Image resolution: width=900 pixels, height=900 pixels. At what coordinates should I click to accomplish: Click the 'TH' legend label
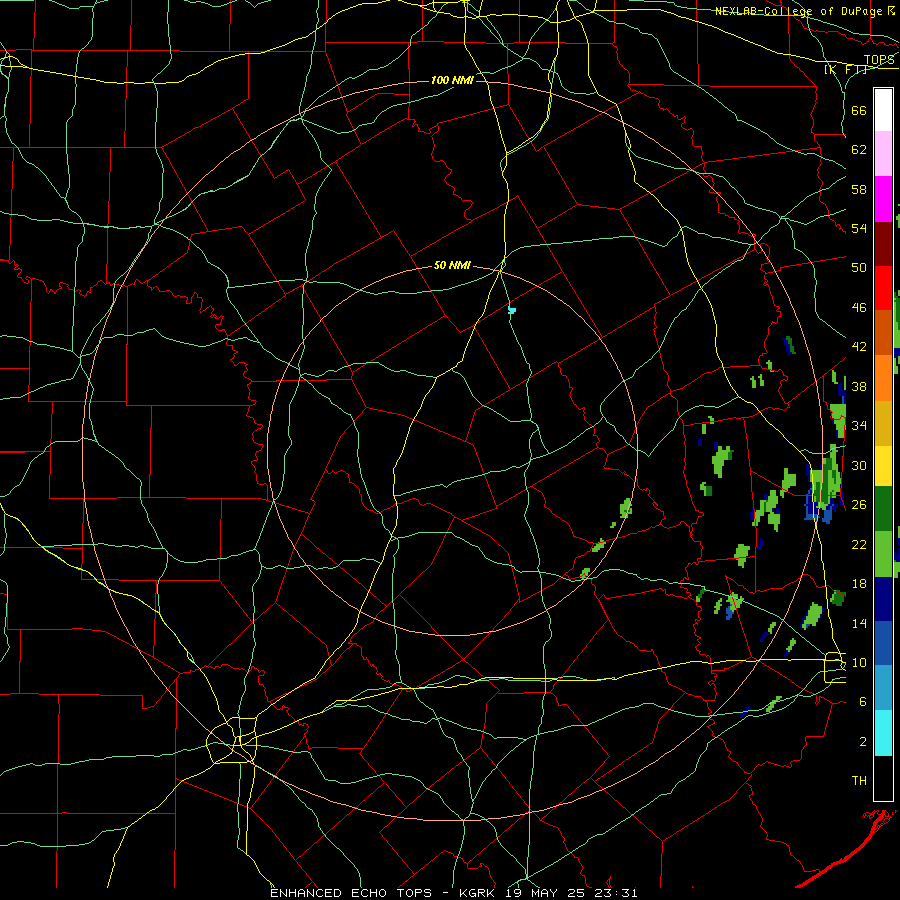coord(859,781)
